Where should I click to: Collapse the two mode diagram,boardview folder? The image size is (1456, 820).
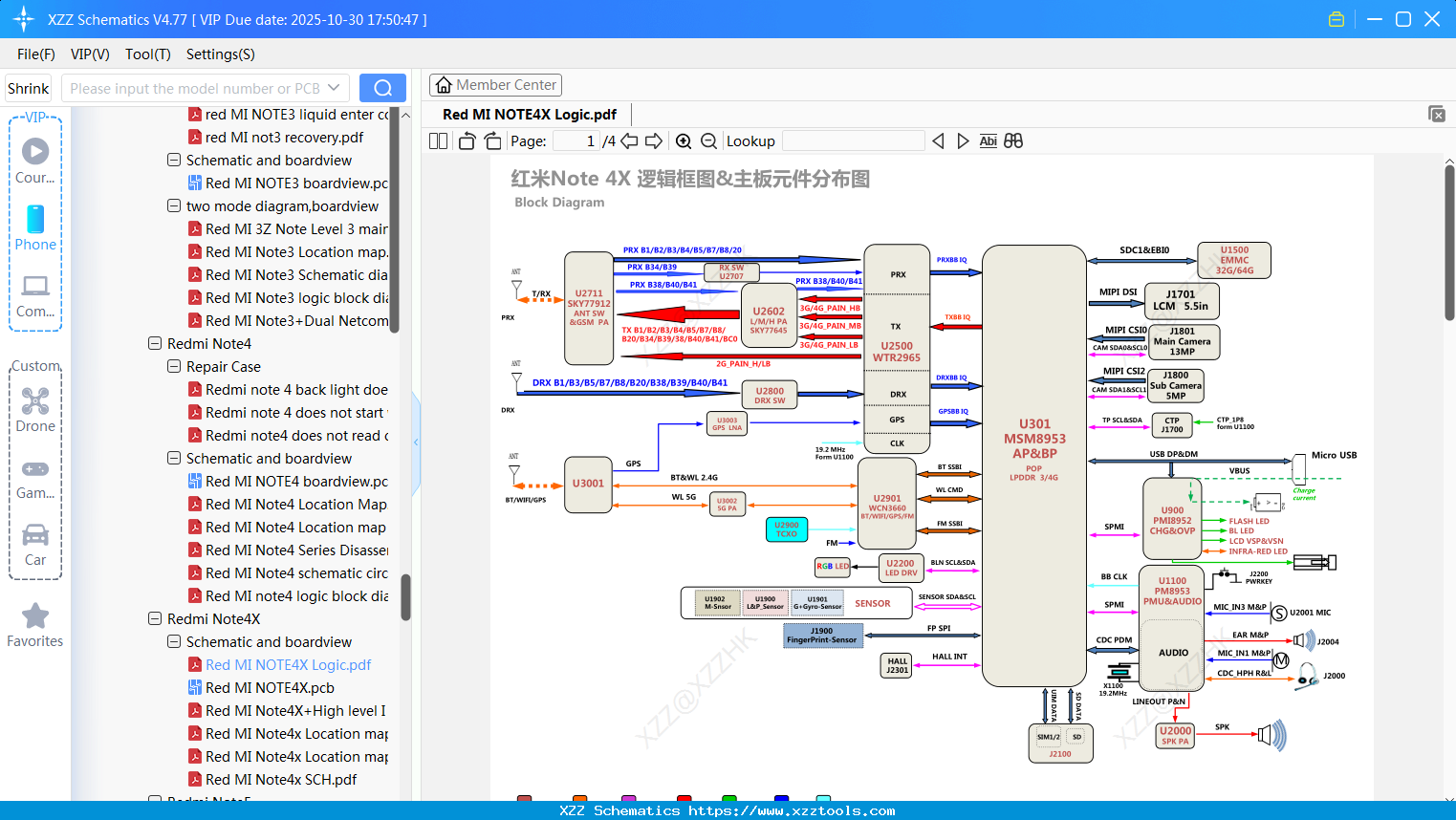174,205
